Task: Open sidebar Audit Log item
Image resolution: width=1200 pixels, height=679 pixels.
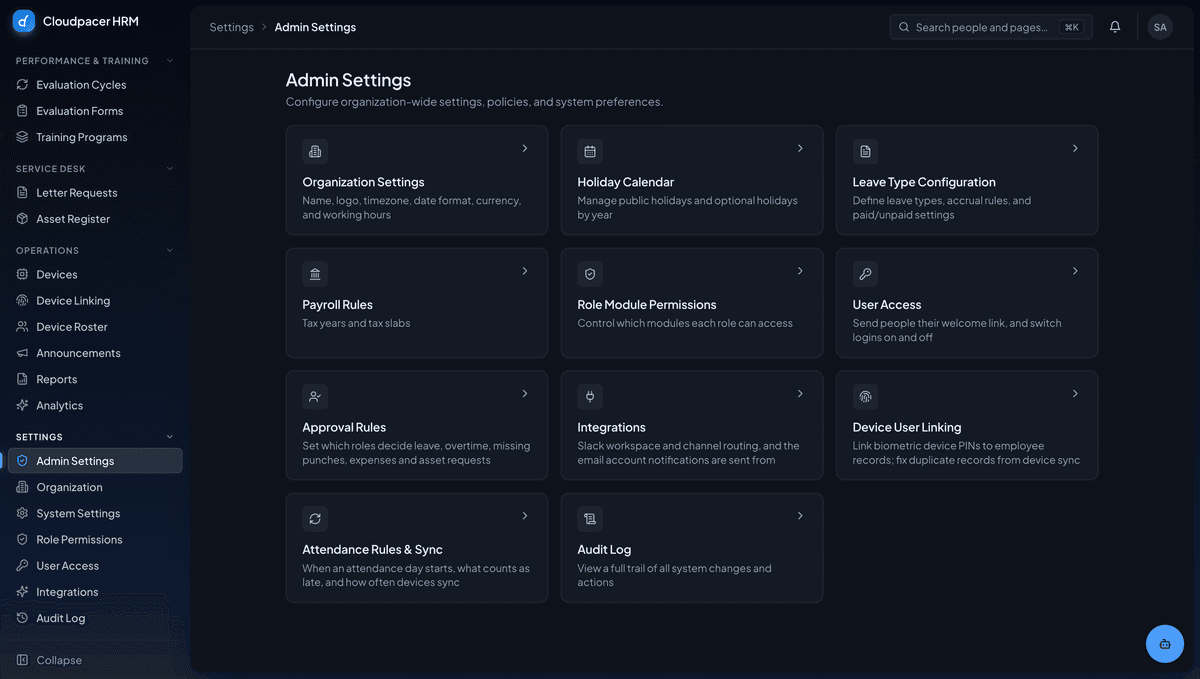Action: click(x=95, y=618)
